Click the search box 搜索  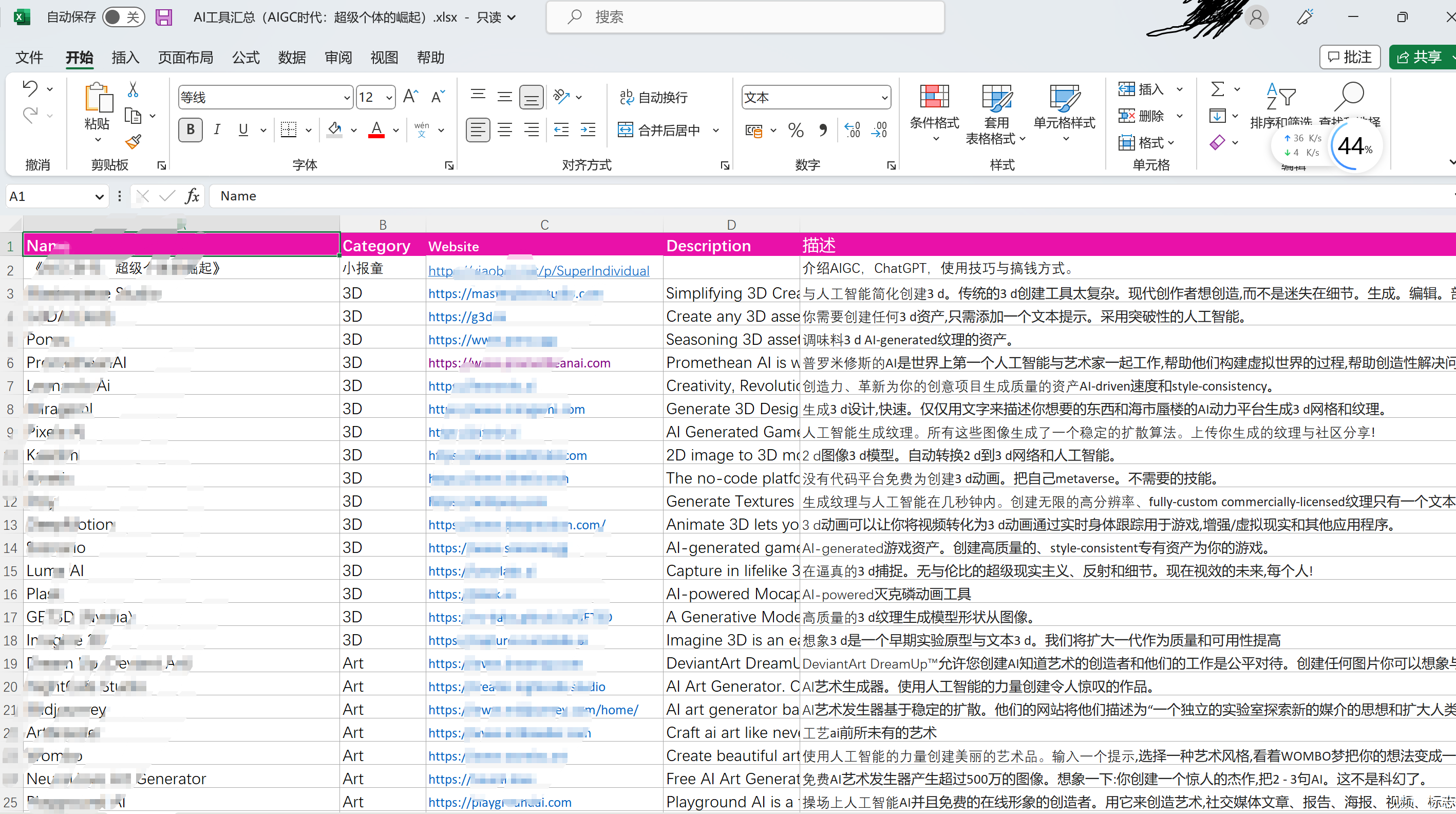(745, 17)
